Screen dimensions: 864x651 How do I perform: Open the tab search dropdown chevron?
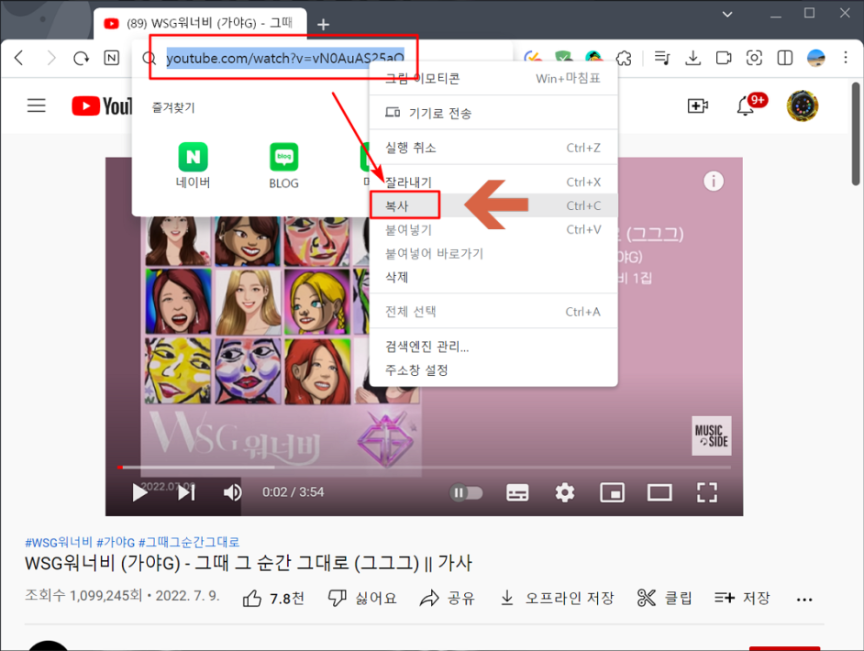(727, 14)
